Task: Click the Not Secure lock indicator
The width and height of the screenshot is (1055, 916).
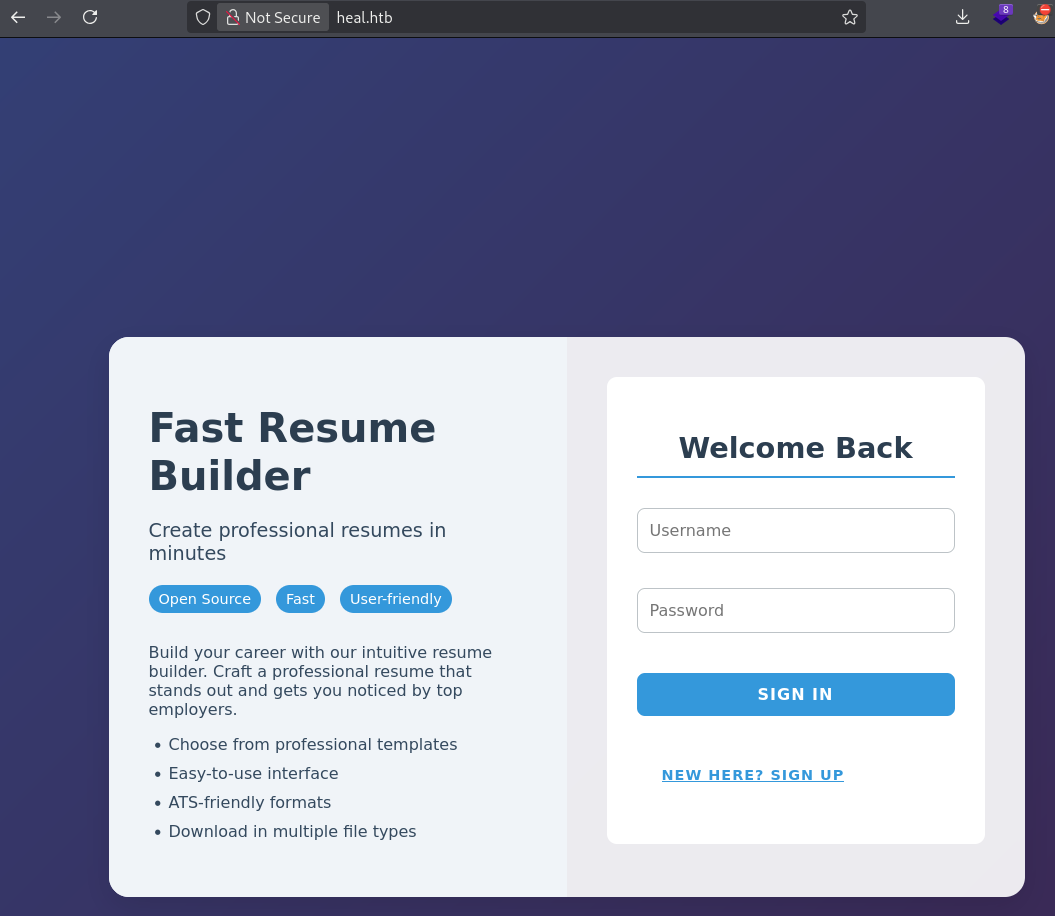Action: [273, 17]
